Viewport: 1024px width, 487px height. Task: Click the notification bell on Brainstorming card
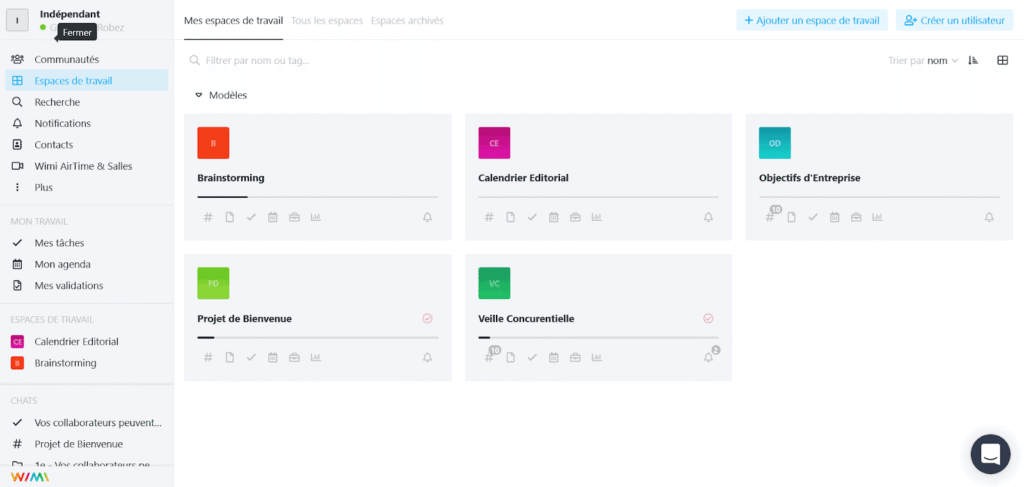[428, 217]
